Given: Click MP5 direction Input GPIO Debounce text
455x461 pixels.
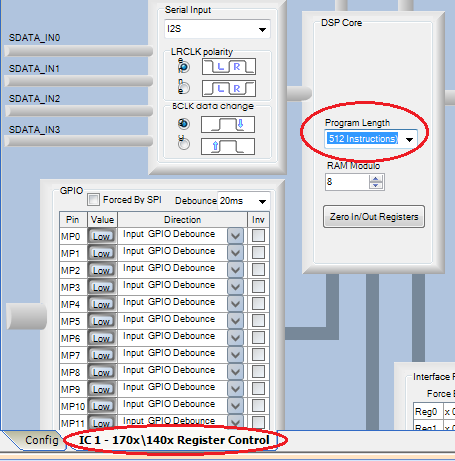Looking at the screenshot, I should pyautogui.click(x=169, y=319).
